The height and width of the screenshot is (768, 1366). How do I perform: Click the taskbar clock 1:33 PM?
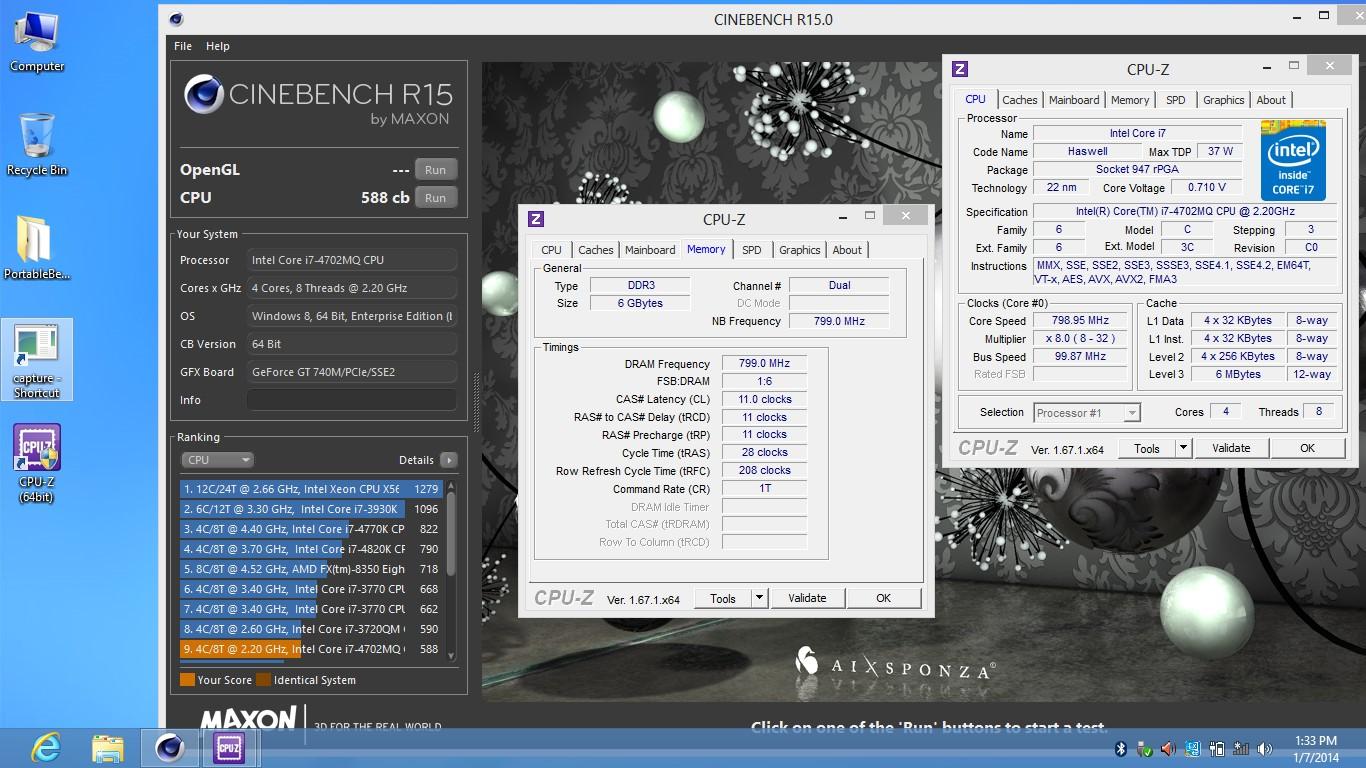[x=1316, y=741]
